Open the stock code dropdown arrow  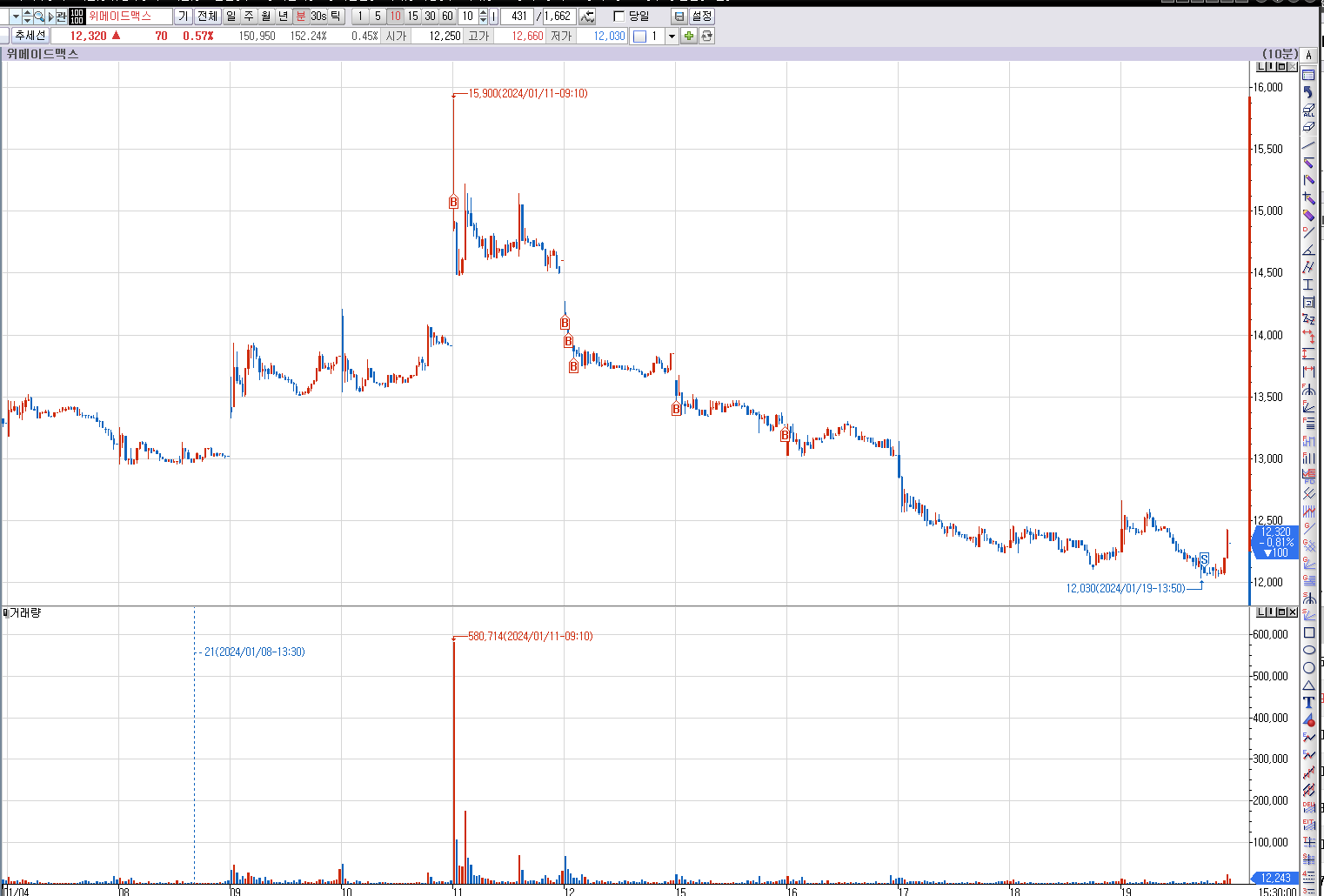click(16, 17)
